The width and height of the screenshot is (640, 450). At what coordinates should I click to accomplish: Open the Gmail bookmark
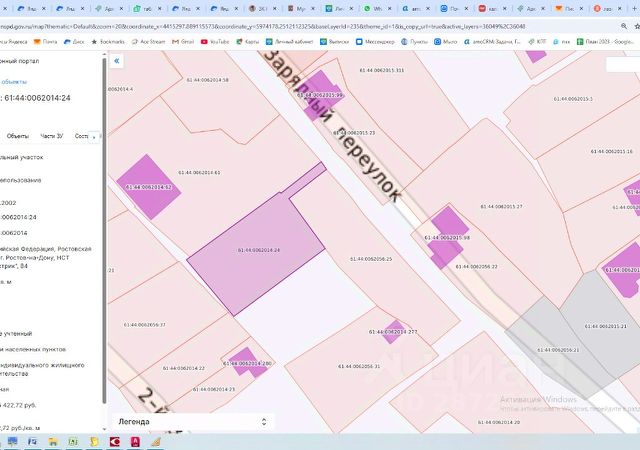(183, 42)
